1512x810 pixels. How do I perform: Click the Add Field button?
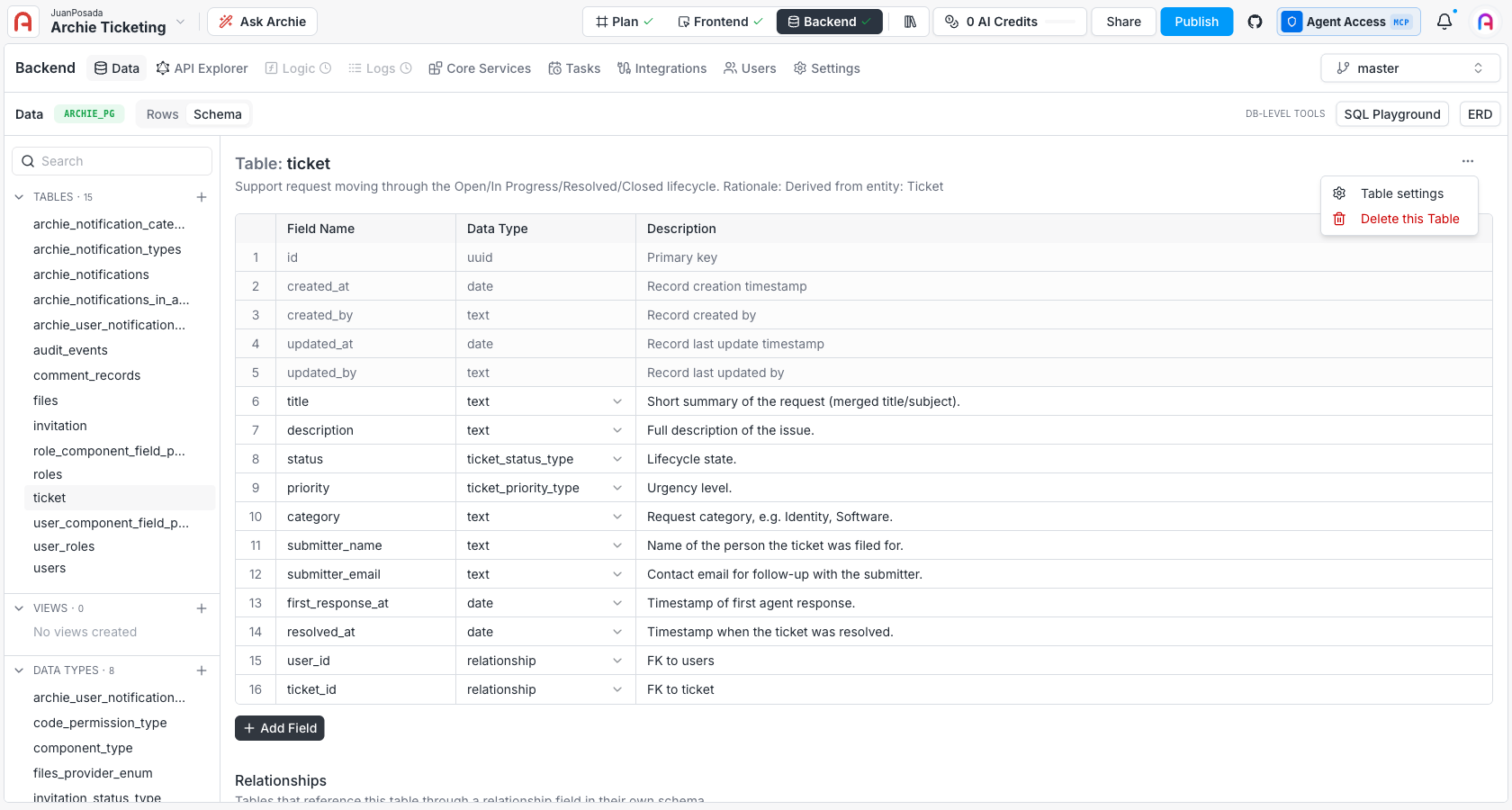click(280, 728)
